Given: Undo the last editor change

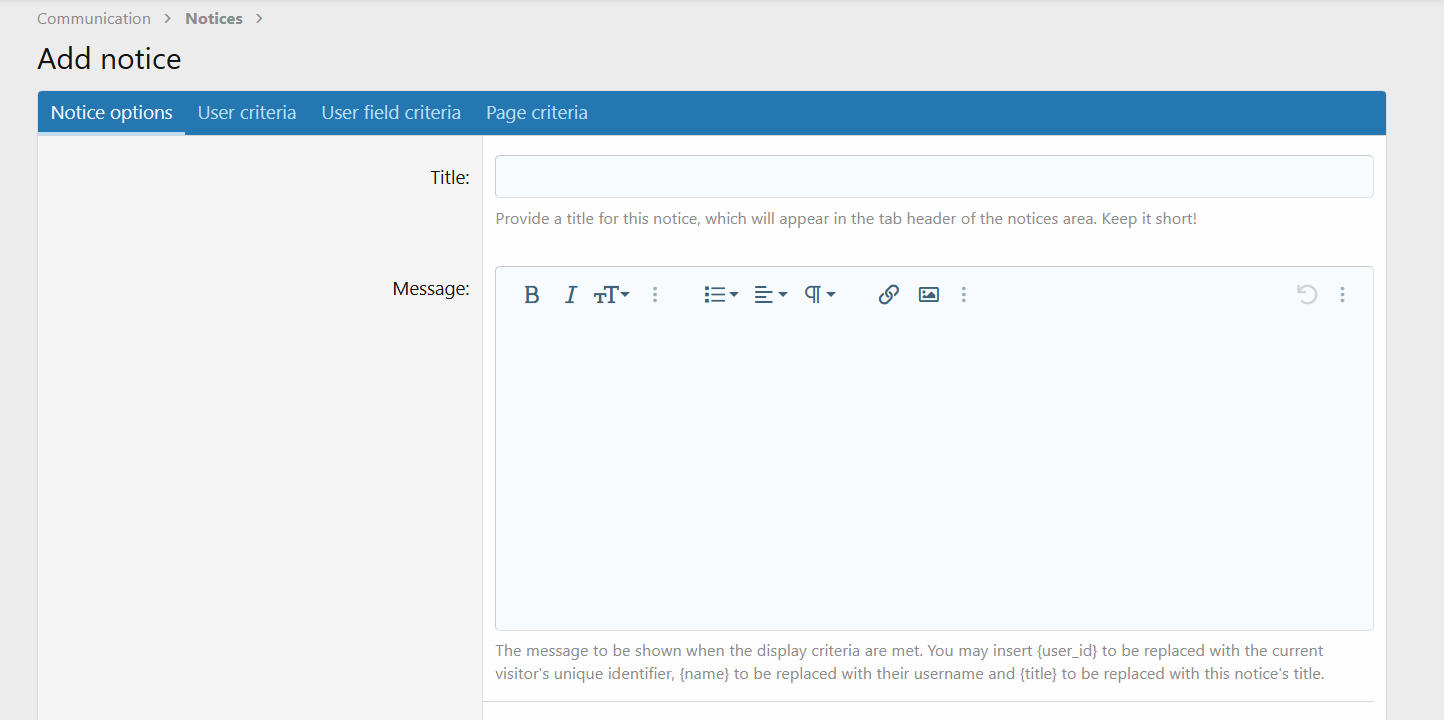Looking at the screenshot, I should pos(1307,294).
